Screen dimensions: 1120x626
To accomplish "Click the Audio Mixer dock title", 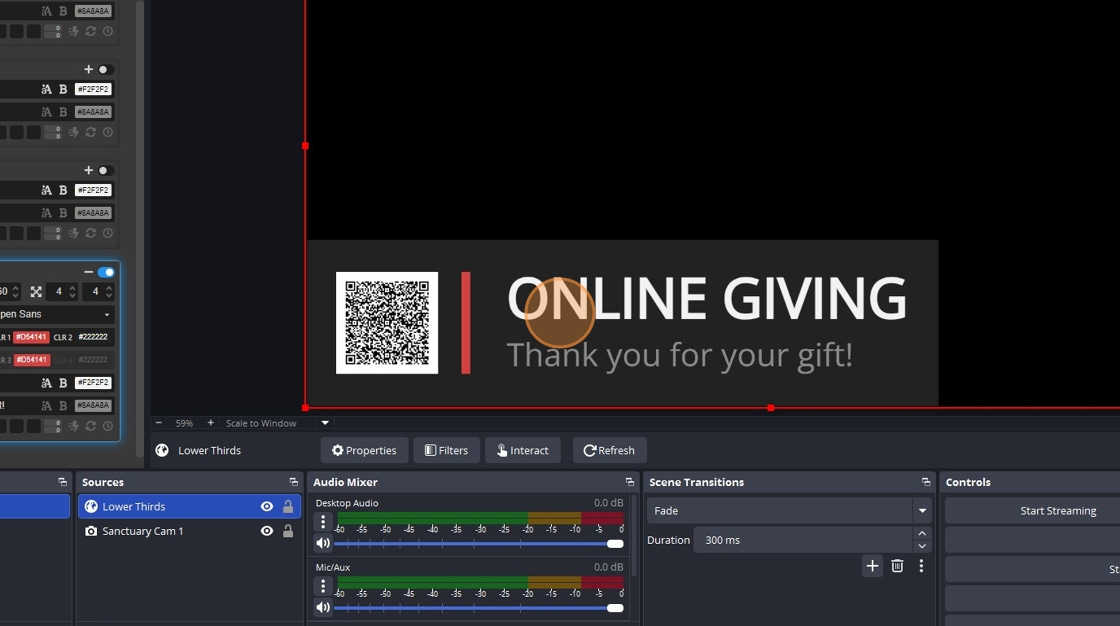I will click(x=345, y=482).
